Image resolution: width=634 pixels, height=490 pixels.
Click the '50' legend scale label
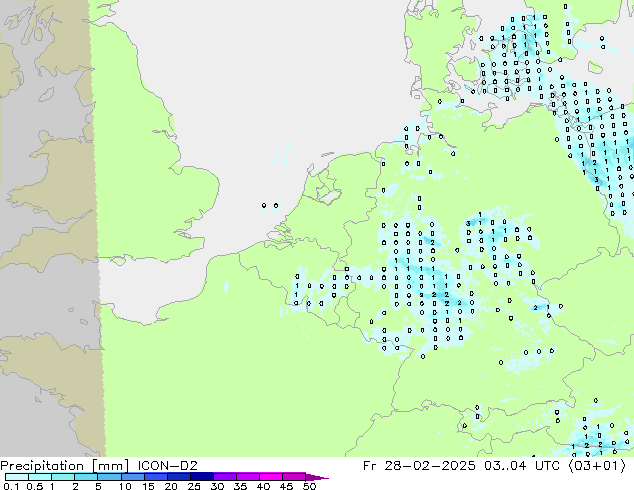[309, 486]
